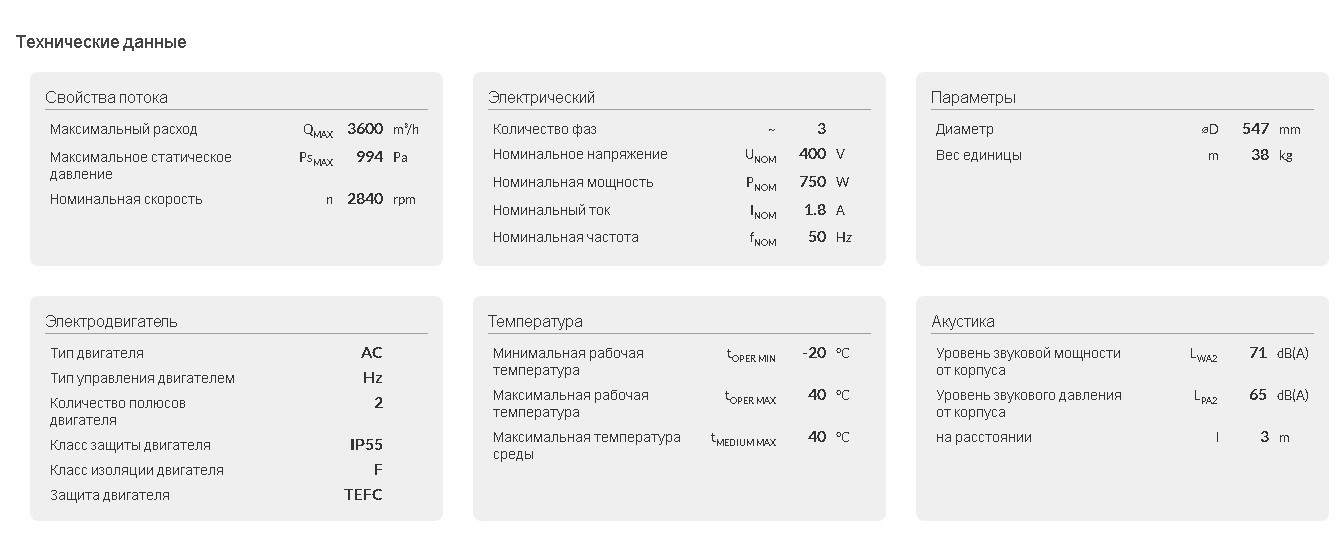
Task: Click the 2840 rpm nominal speed value
Action: 365,199
